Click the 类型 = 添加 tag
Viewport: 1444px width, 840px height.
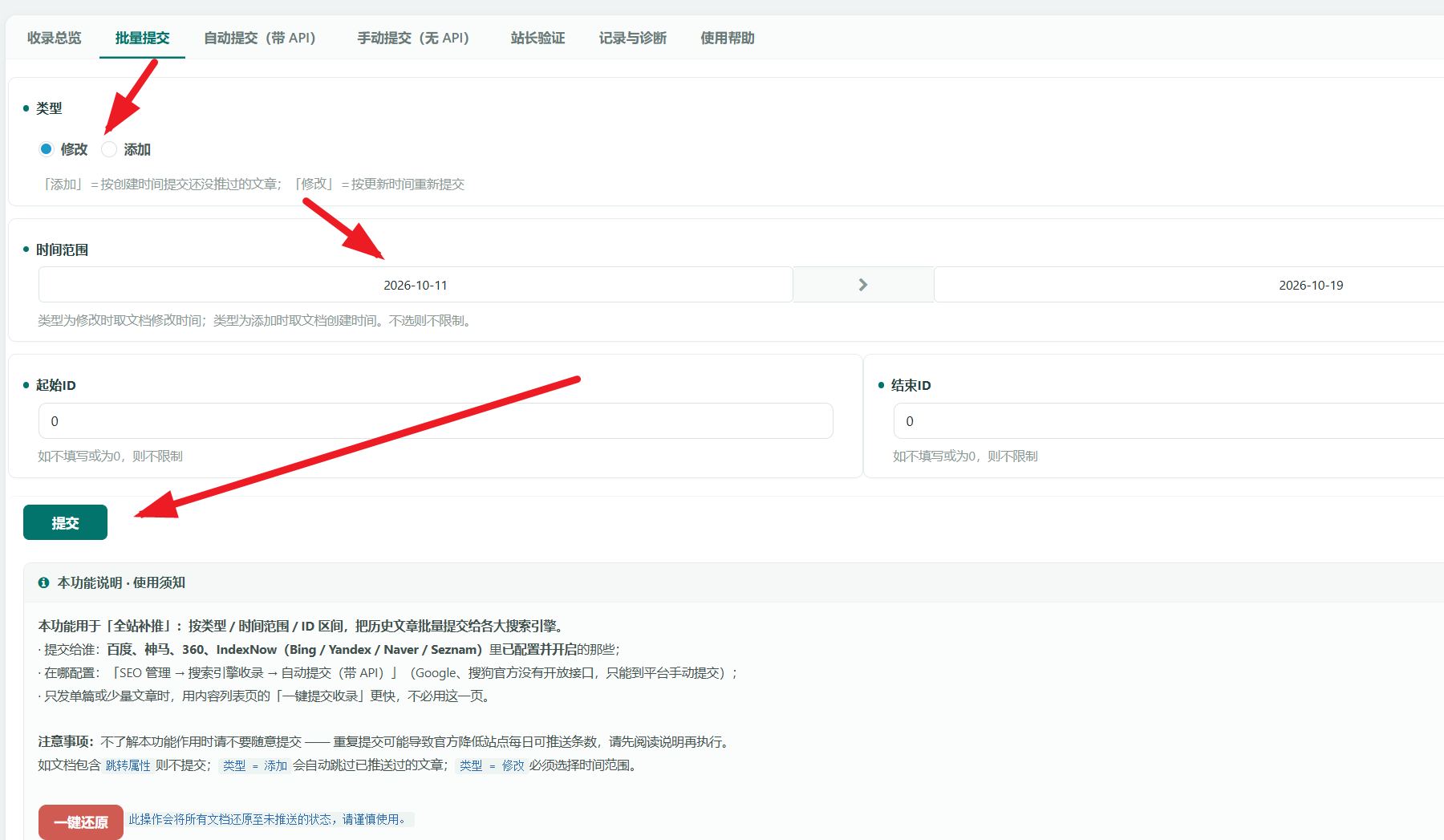click(x=254, y=765)
